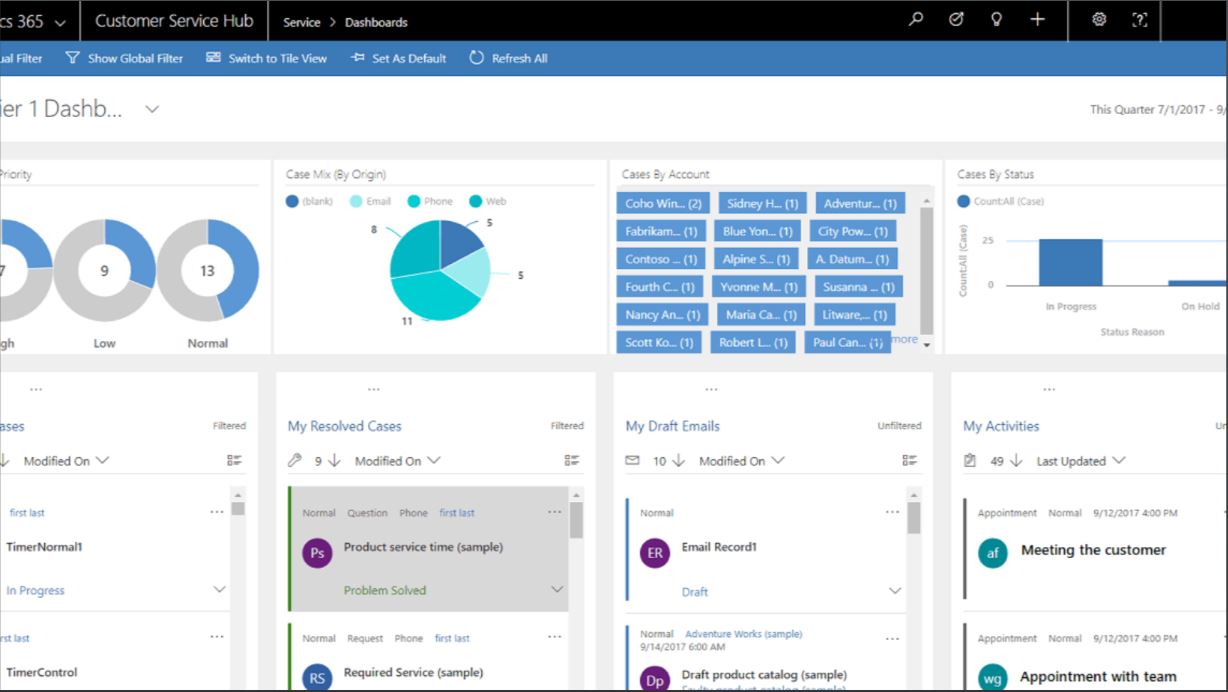This screenshot has width=1228, height=692.
Task: Click wg avatar on Appointment with team
Action: tap(993, 678)
